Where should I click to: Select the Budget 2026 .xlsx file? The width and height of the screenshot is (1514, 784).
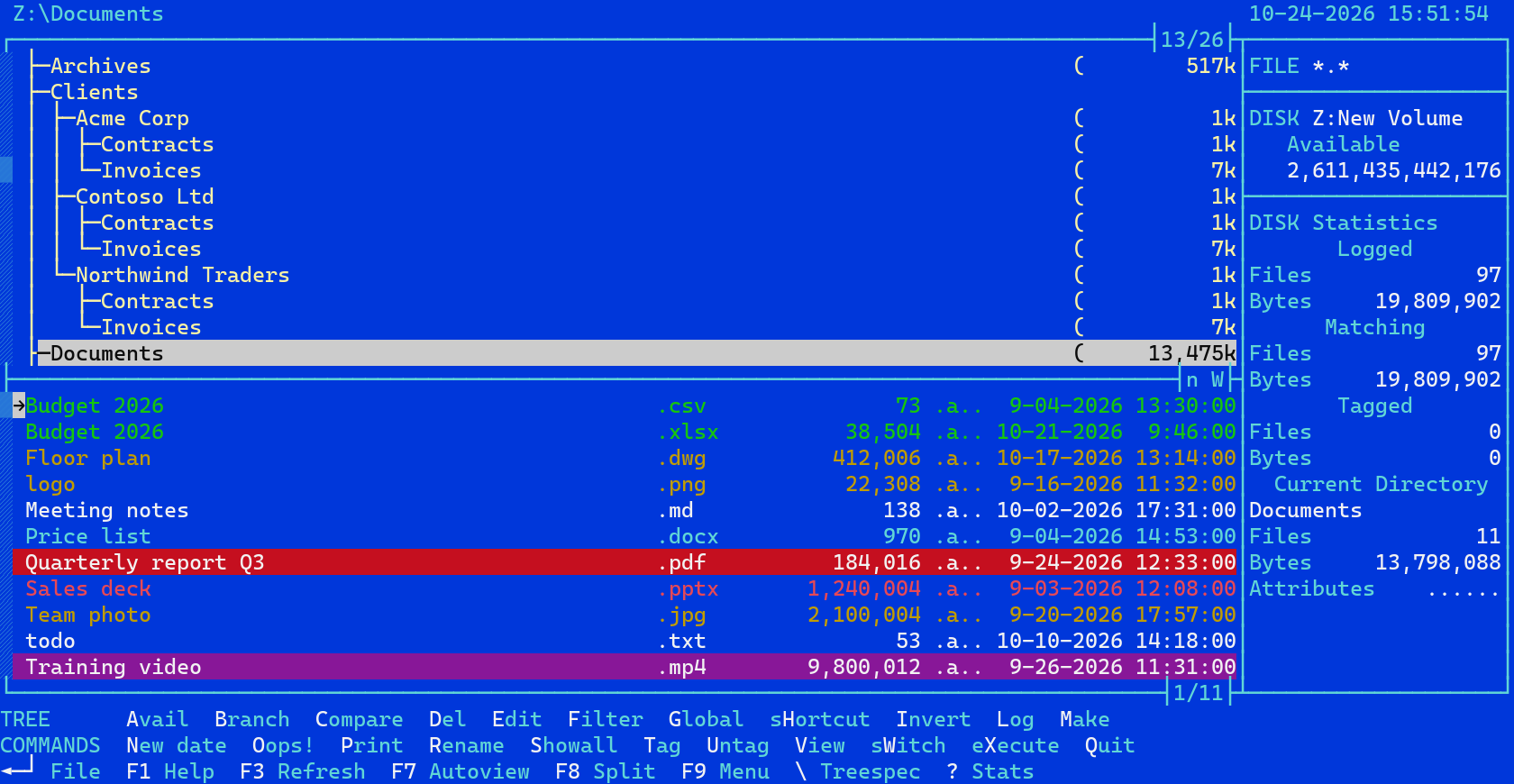[x=624, y=432]
